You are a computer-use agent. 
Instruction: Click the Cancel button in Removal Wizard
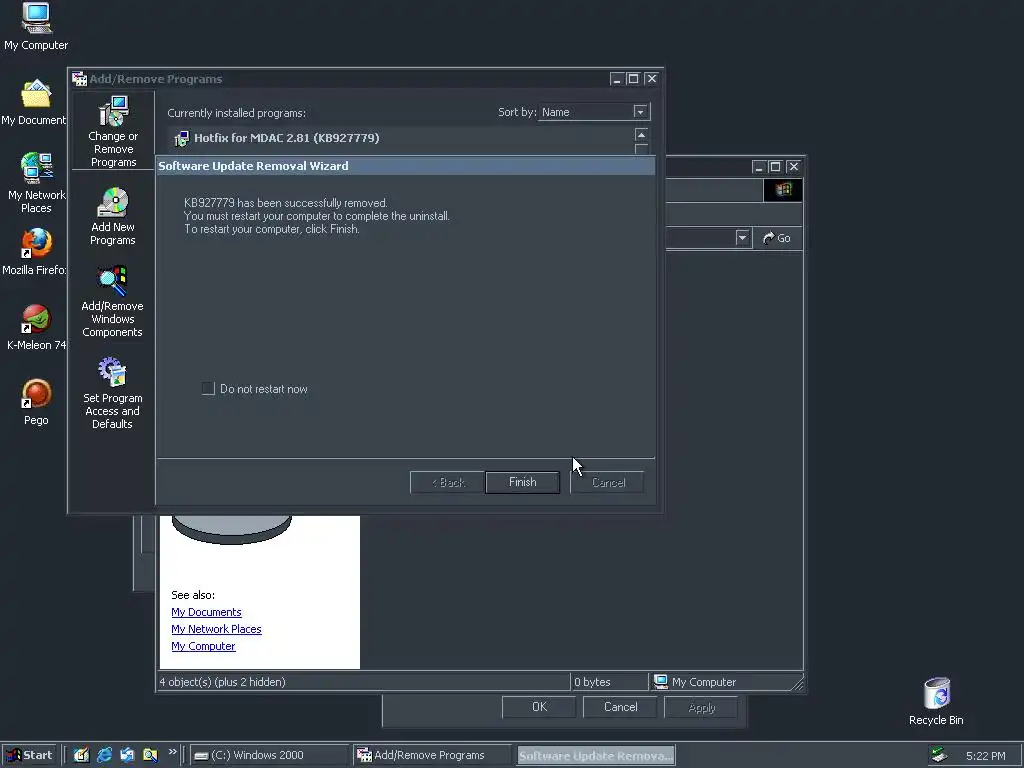tap(607, 483)
